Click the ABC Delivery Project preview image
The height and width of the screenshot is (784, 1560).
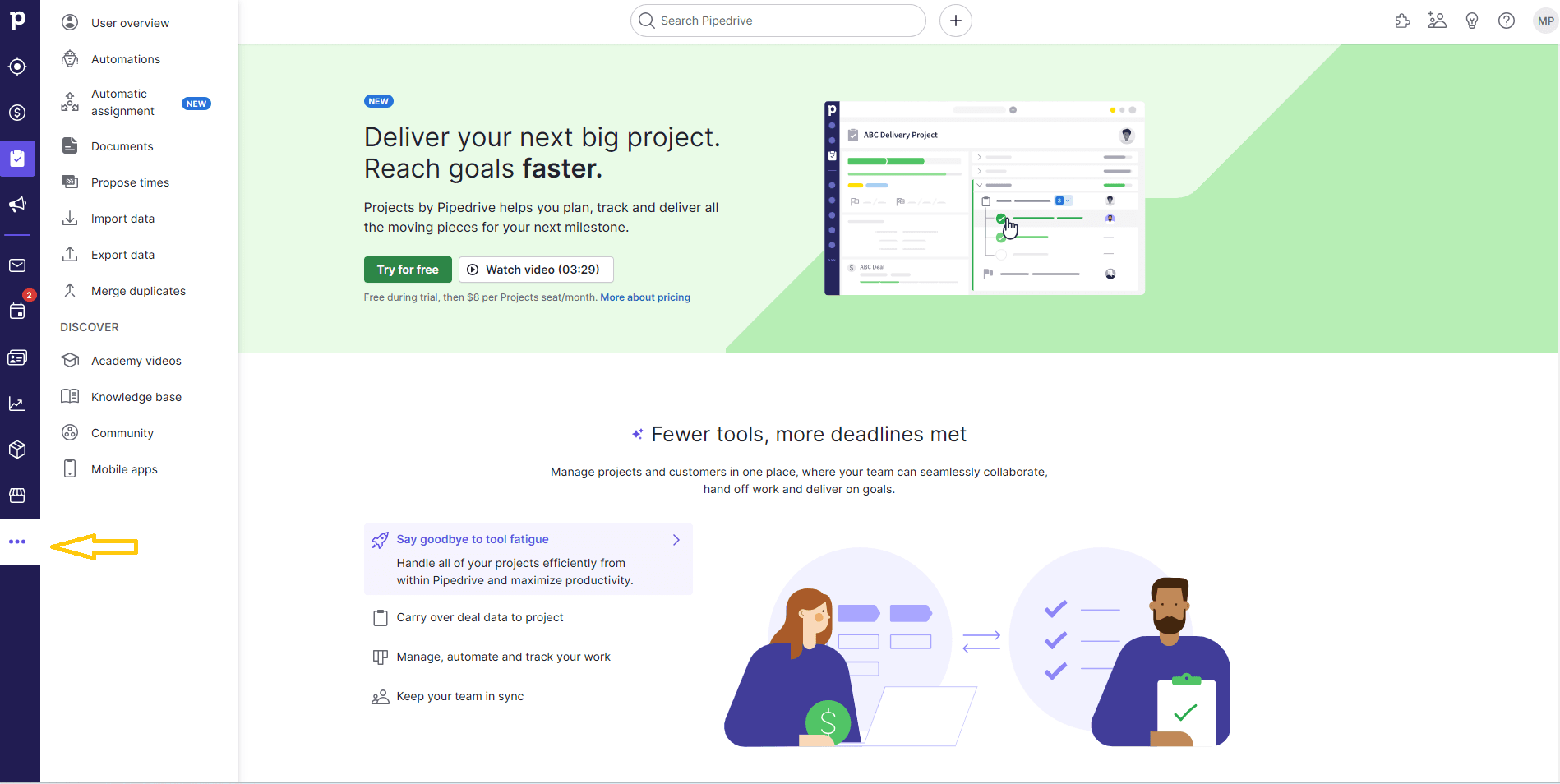[985, 198]
